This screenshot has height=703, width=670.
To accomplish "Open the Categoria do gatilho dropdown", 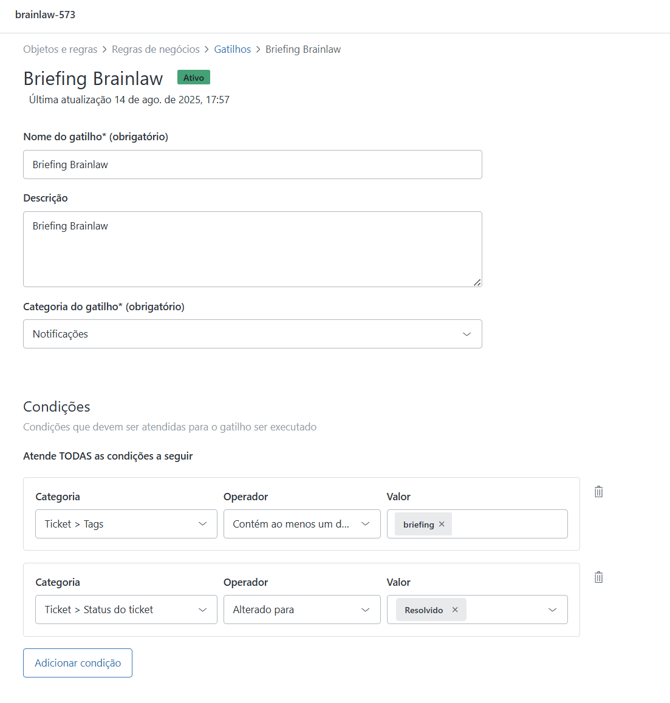I will pyautogui.click(x=252, y=334).
